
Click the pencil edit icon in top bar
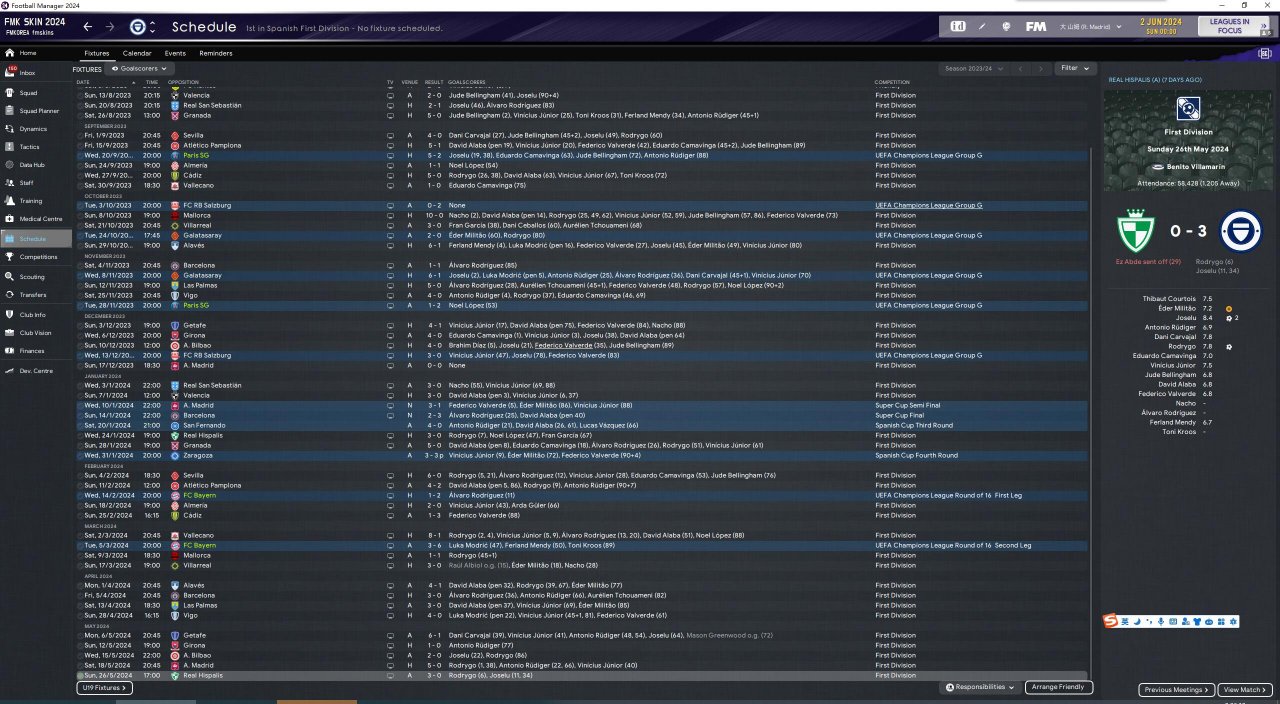tap(982, 26)
